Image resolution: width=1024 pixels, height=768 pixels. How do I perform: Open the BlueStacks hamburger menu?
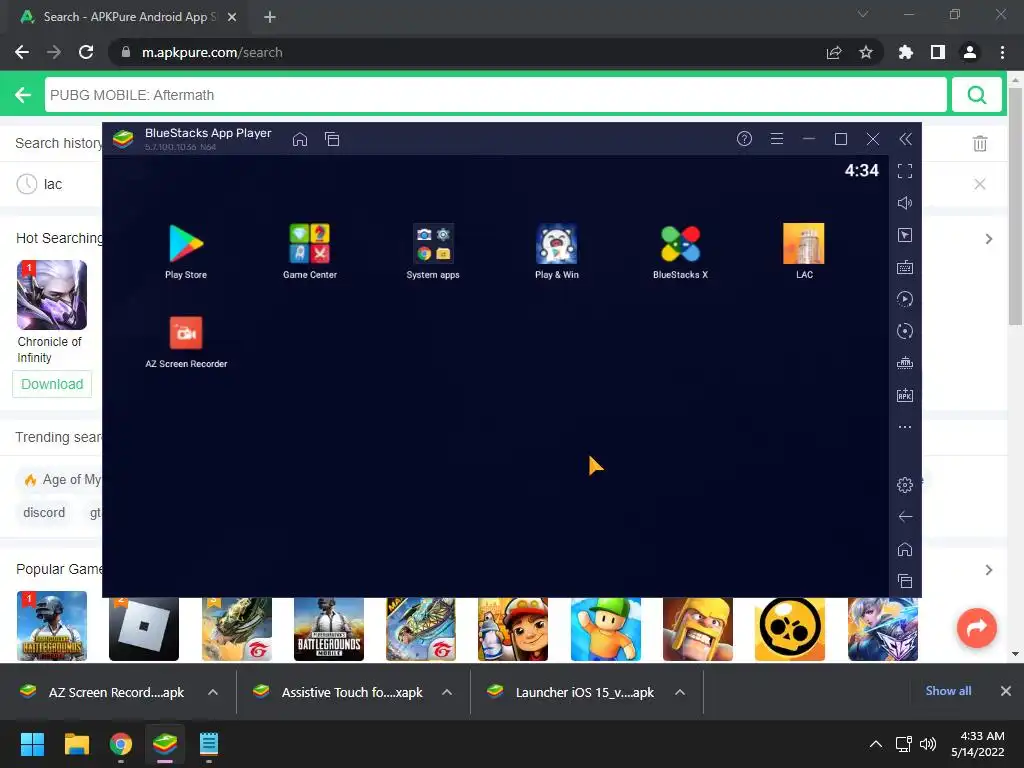[776, 138]
